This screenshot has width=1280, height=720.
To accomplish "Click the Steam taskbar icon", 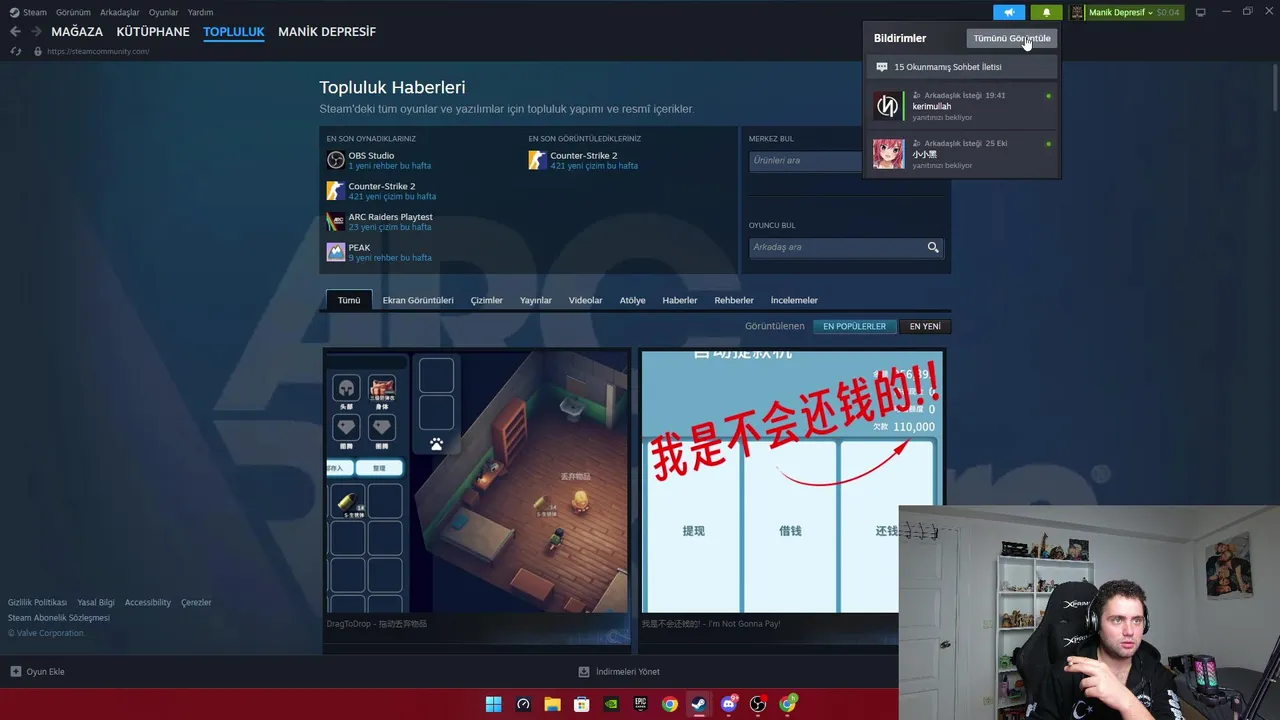I will (x=699, y=704).
